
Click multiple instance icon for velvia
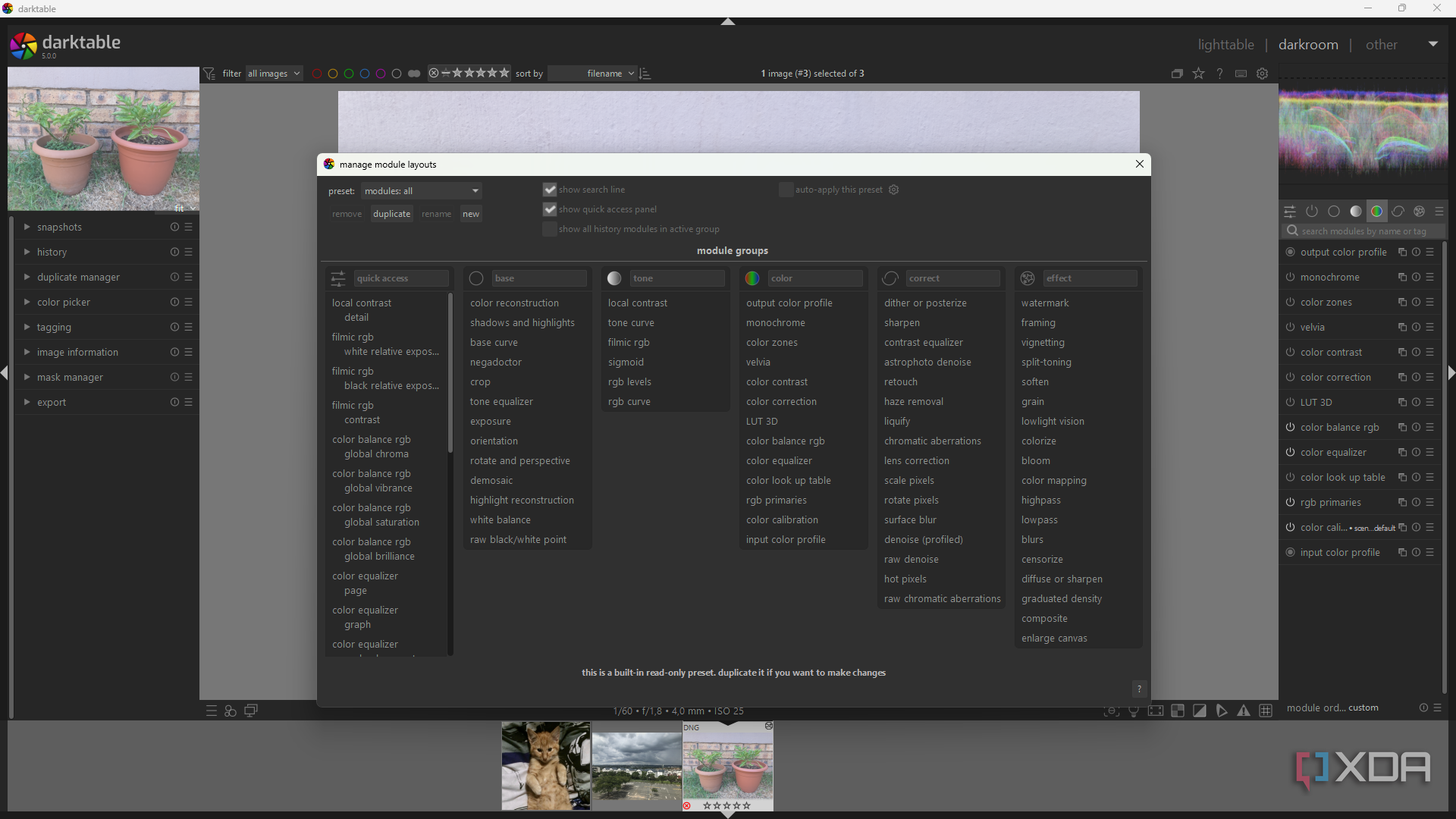1402,328
